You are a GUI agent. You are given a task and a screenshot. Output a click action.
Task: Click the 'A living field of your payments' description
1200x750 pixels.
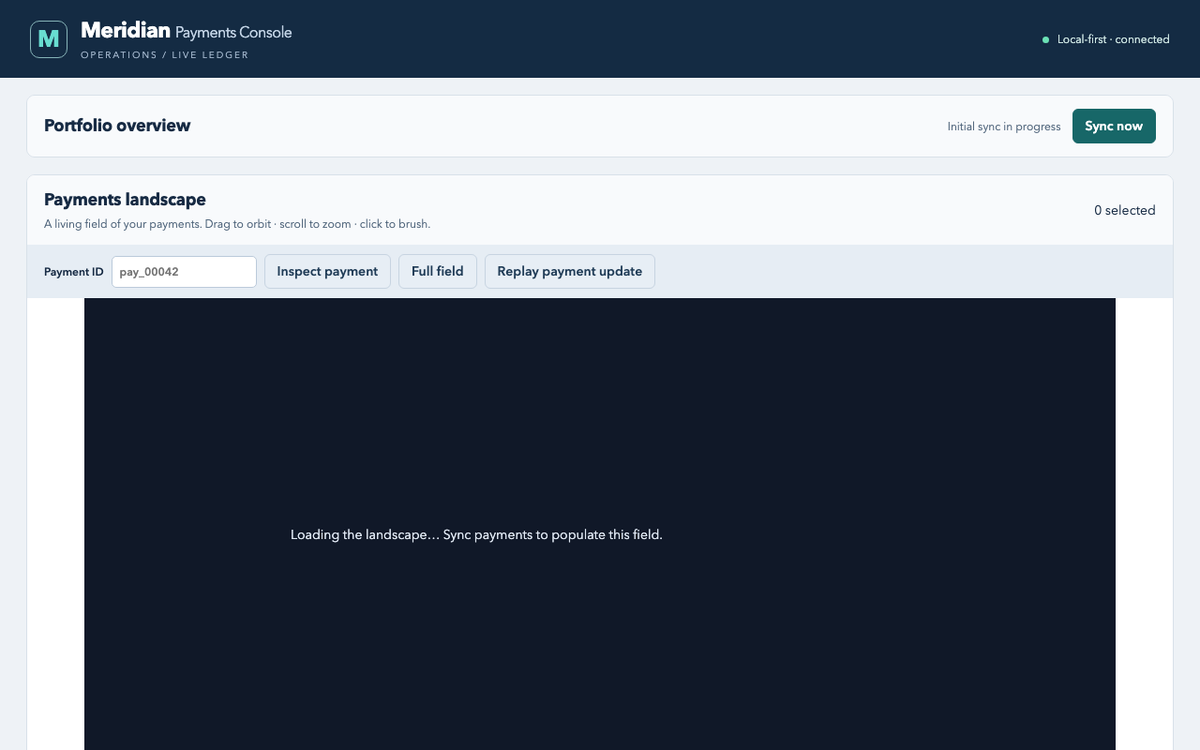pyautogui.click(x=237, y=224)
